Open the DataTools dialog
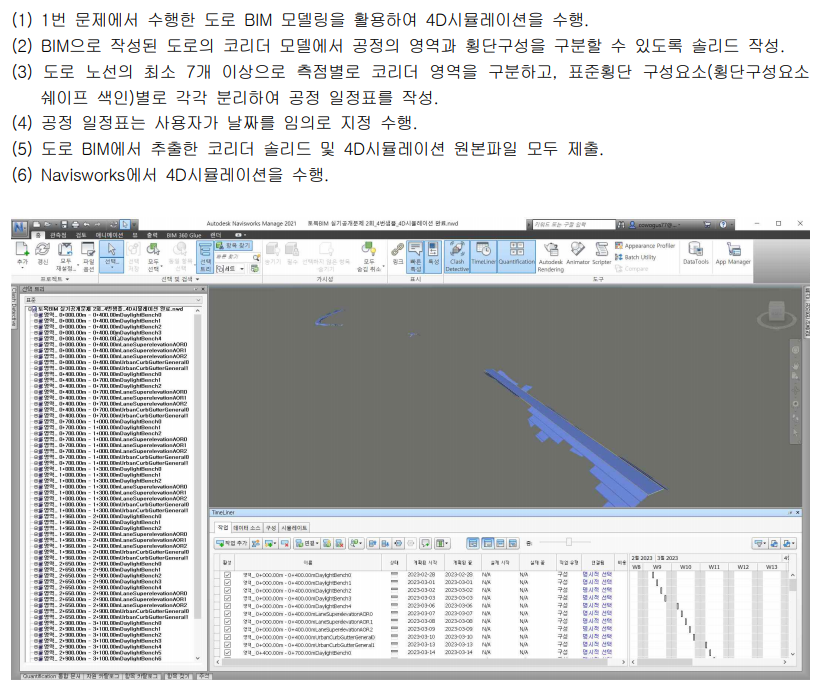This screenshot has width=834, height=685. [696, 253]
